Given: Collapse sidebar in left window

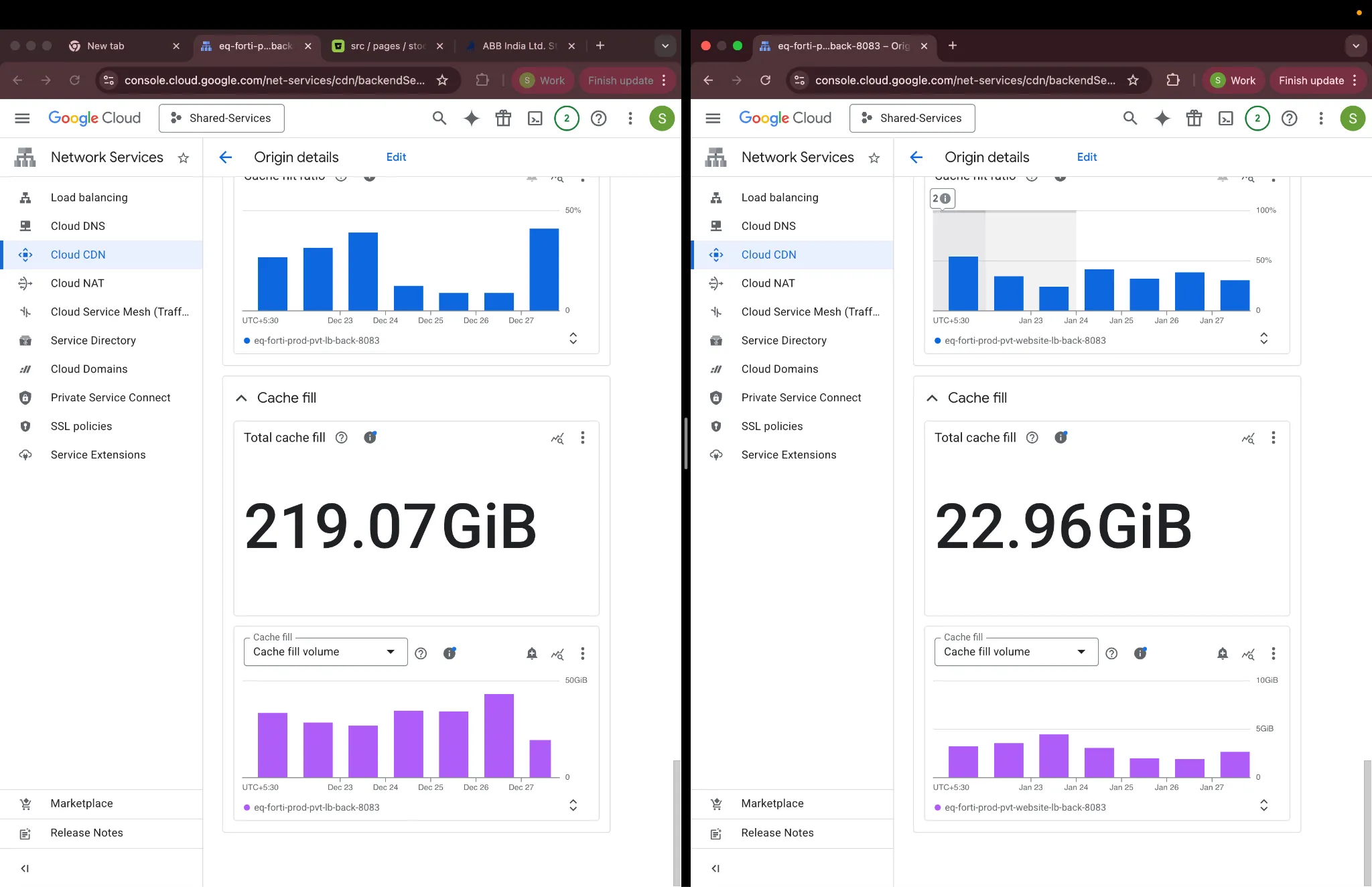Looking at the screenshot, I should point(25,869).
